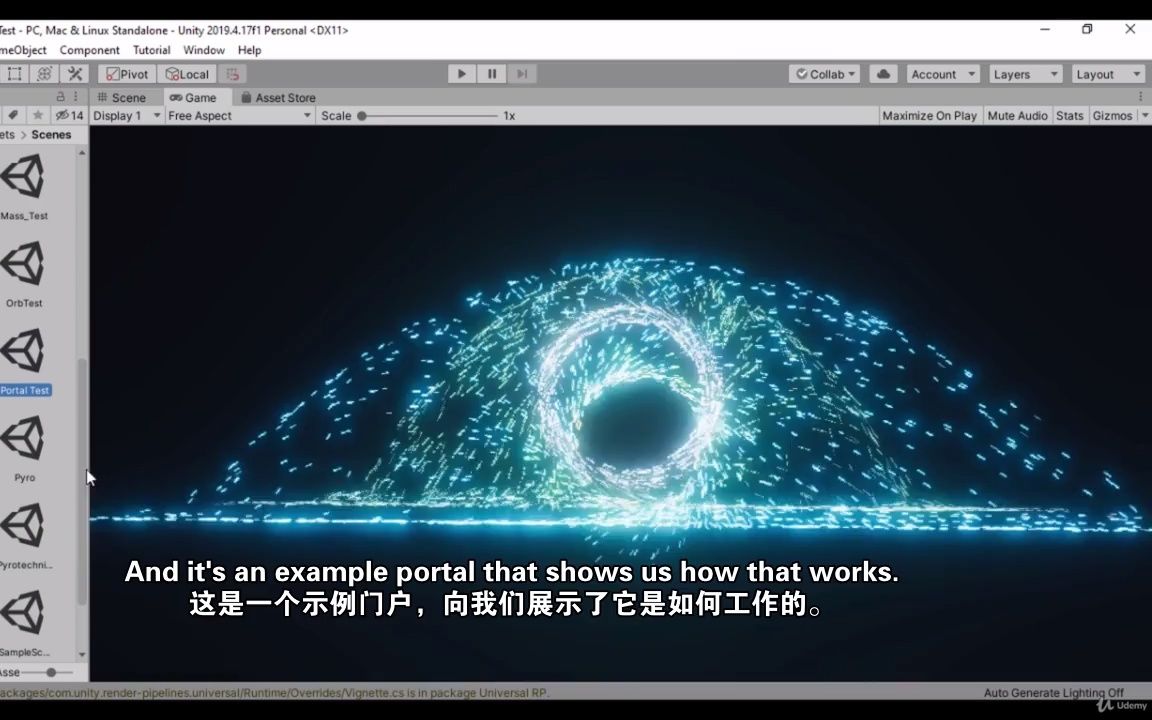Click the Pyro scene asset icon
1152x720 pixels.
coord(22,439)
